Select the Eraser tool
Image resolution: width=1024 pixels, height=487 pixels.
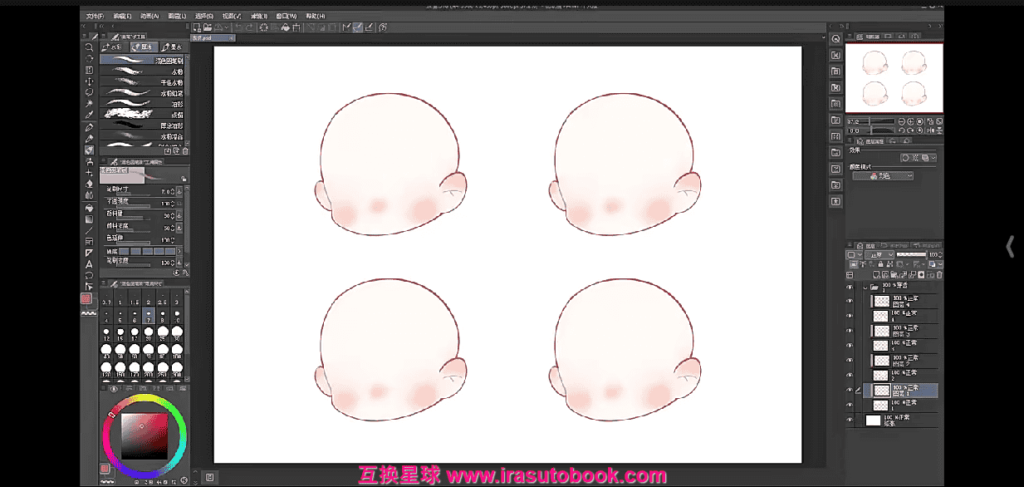click(x=89, y=184)
